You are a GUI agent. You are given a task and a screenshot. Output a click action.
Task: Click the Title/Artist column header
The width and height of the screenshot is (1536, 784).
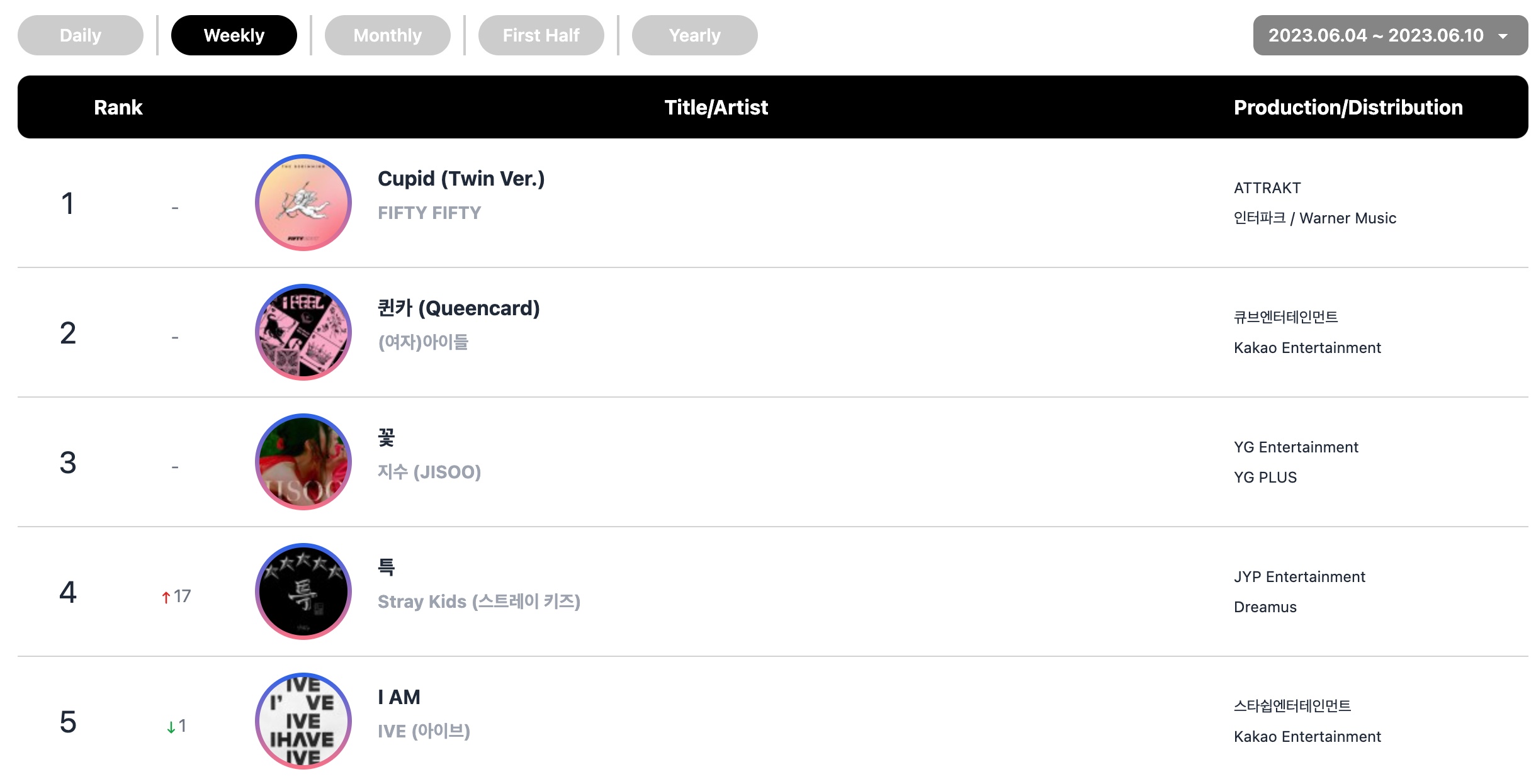[716, 107]
